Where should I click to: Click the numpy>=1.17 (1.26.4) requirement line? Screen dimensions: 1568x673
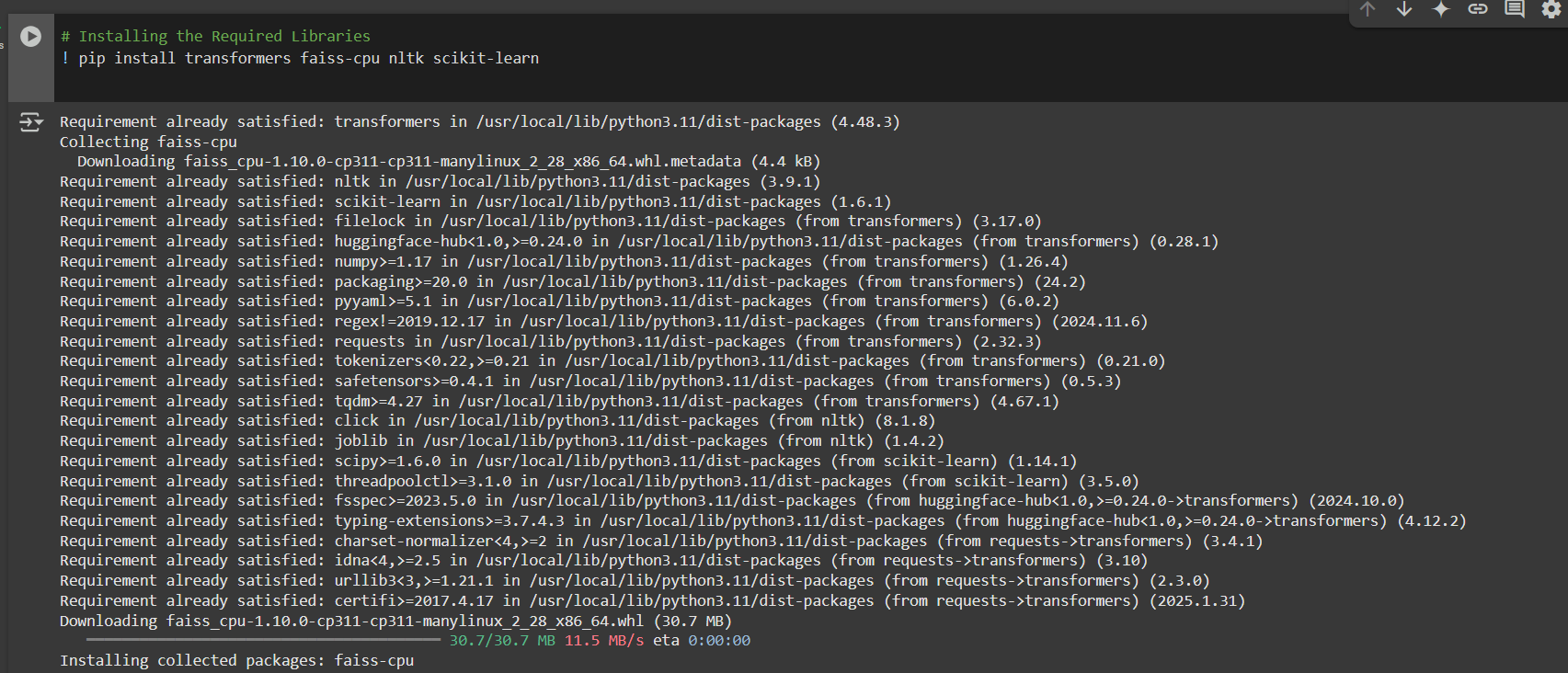pos(564,262)
